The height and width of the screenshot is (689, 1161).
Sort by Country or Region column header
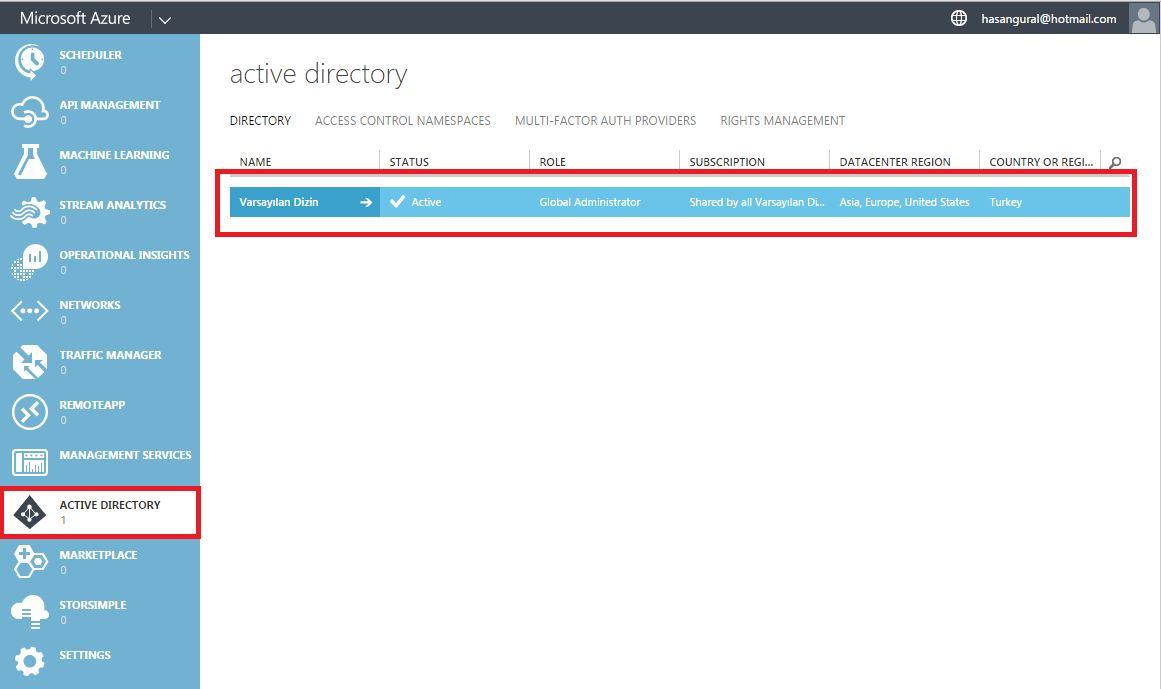pos(1041,162)
